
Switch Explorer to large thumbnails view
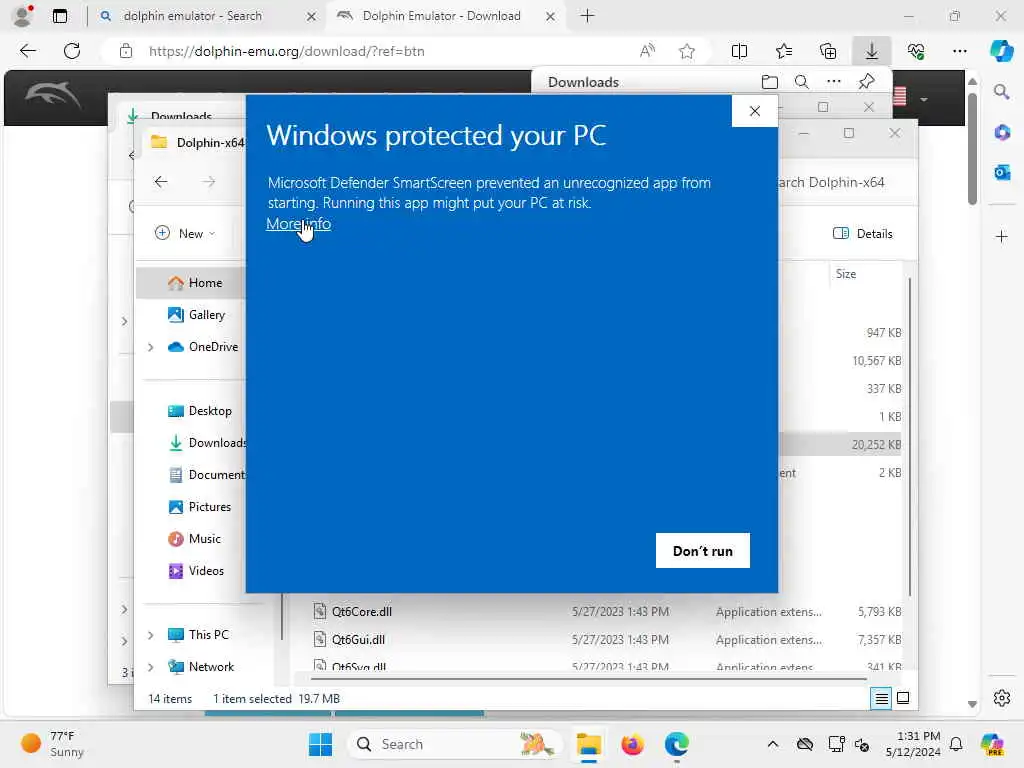point(903,699)
